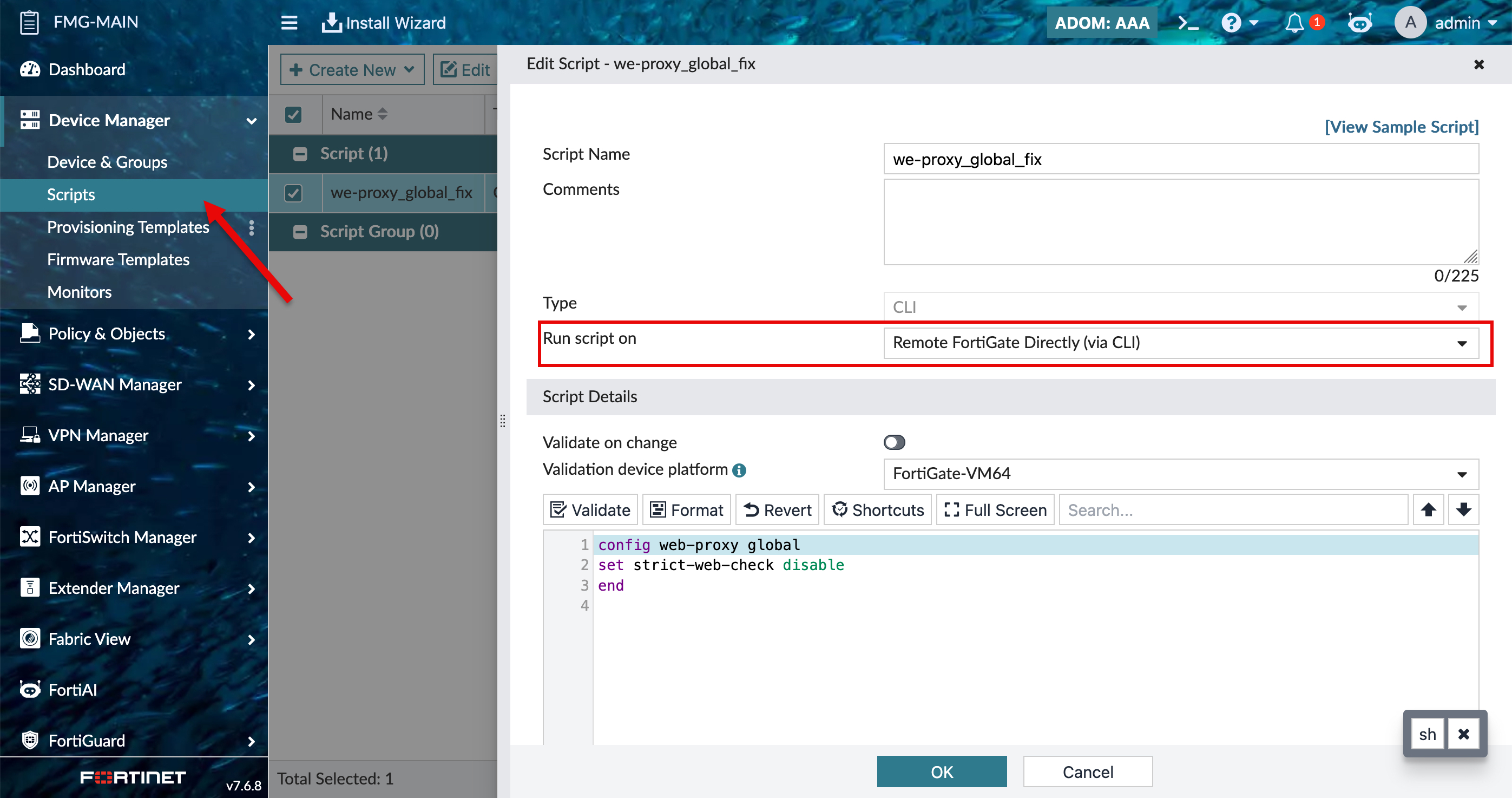Open the help question mark menu
The width and height of the screenshot is (1512, 798).
1239,23
